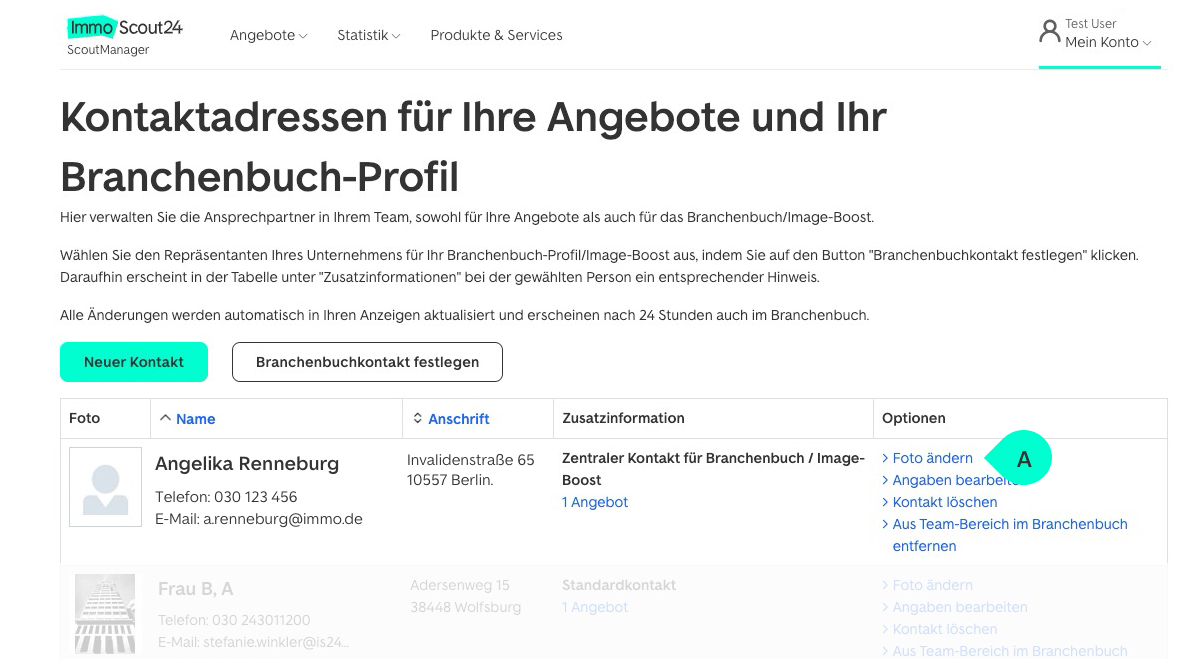Click the chevron before Kontakt löschen
1199x659 pixels.
coord(886,502)
